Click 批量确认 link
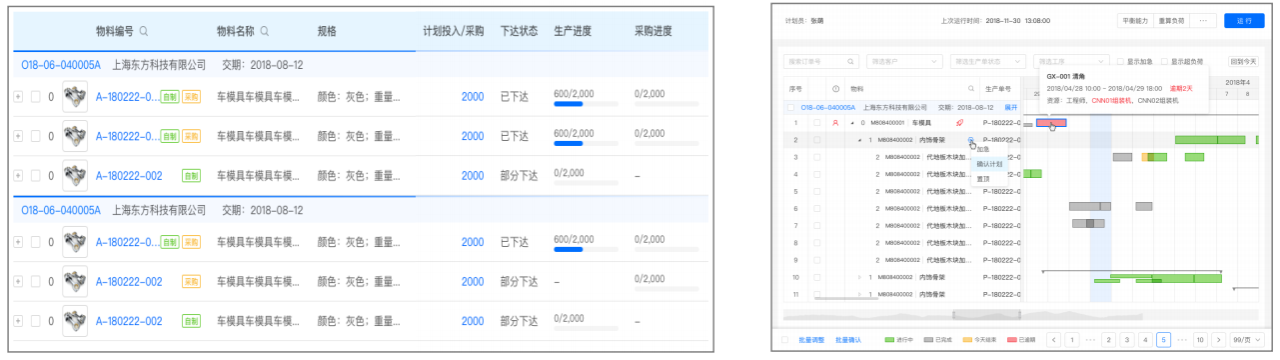 click(x=847, y=340)
